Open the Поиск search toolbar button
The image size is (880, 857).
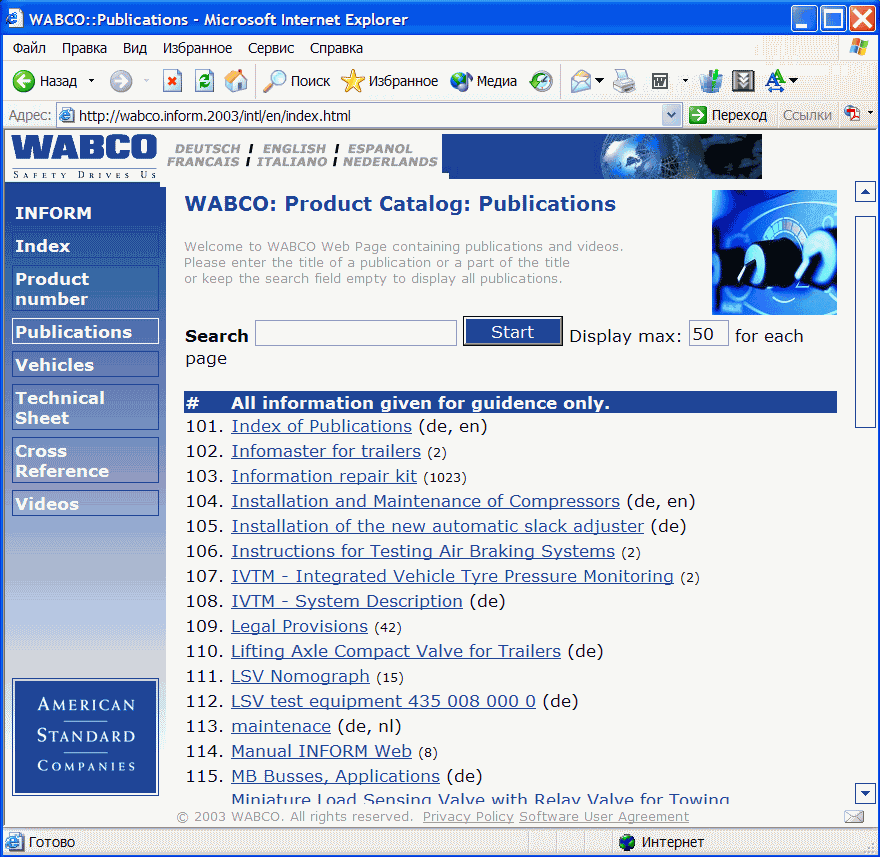pos(297,81)
